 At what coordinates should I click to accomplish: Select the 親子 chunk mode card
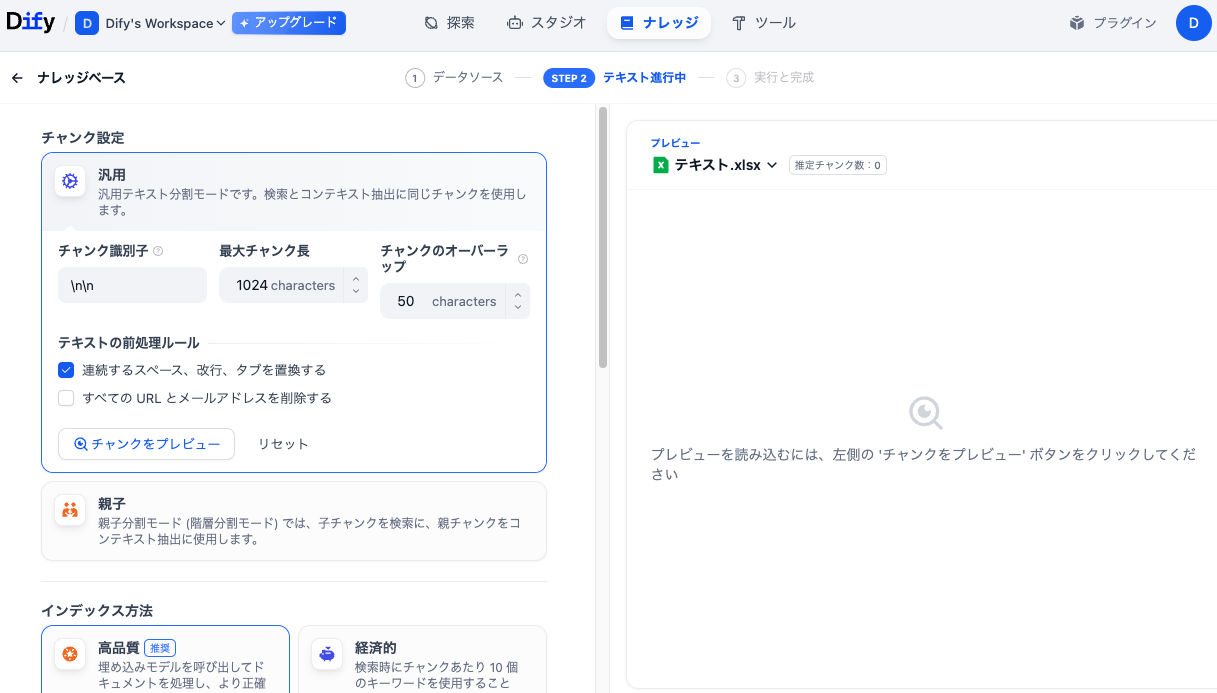(293, 521)
